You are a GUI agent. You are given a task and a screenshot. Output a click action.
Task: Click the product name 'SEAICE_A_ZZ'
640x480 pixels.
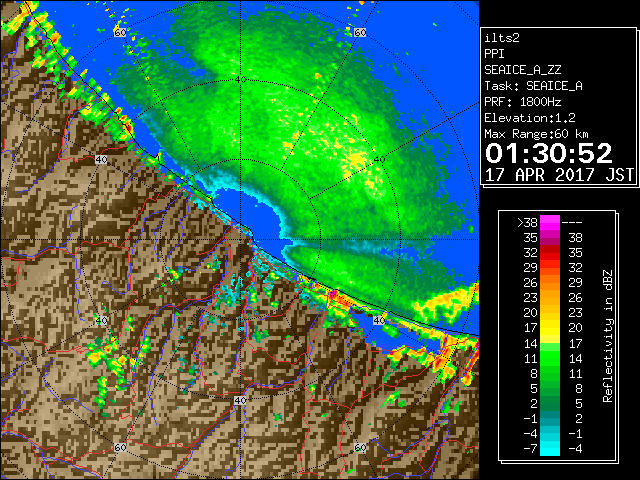[x=523, y=70]
